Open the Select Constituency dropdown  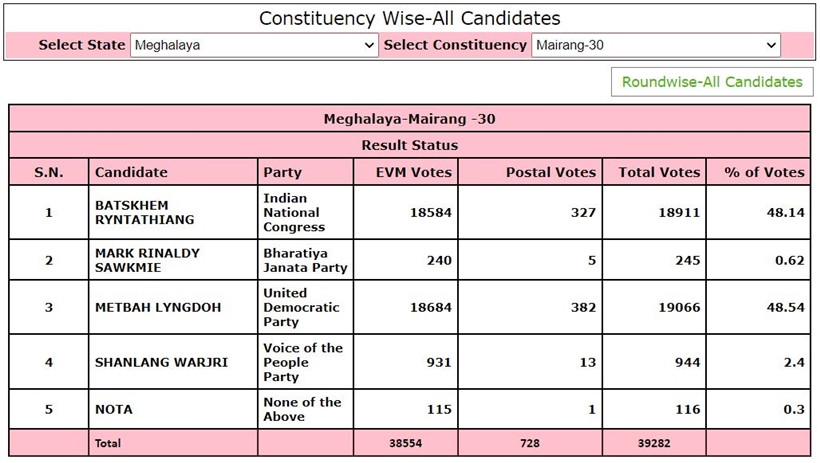pyautogui.click(x=656, y=46)
